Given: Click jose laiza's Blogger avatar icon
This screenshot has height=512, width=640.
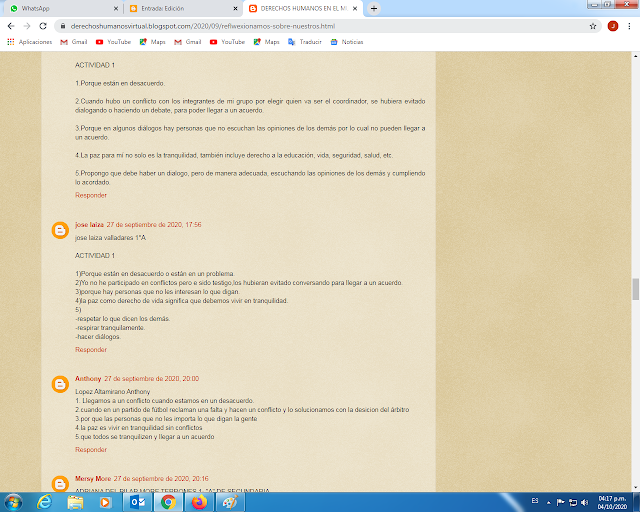Looking at the screenshot, I should click(x=60, y=230).
